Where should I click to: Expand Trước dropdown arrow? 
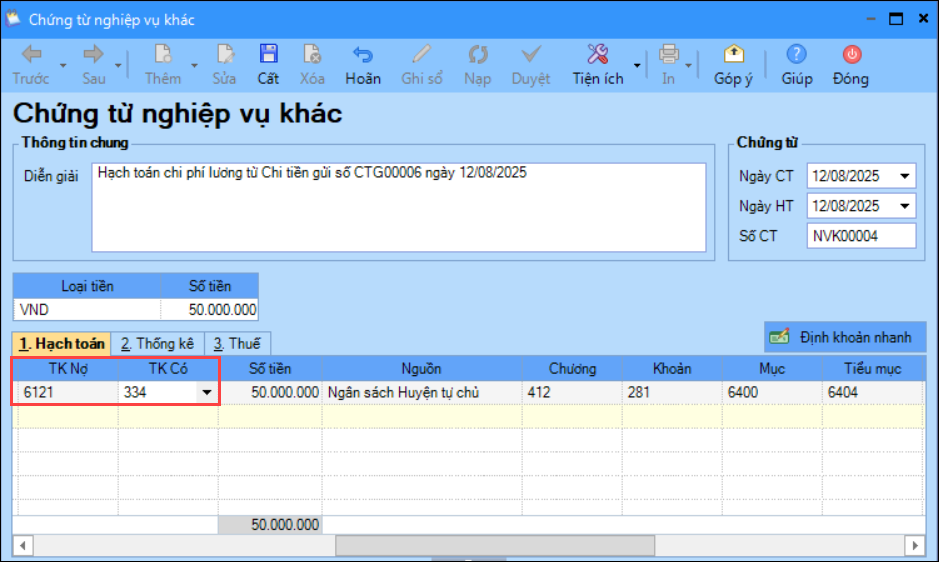click(x=63, y=65)
